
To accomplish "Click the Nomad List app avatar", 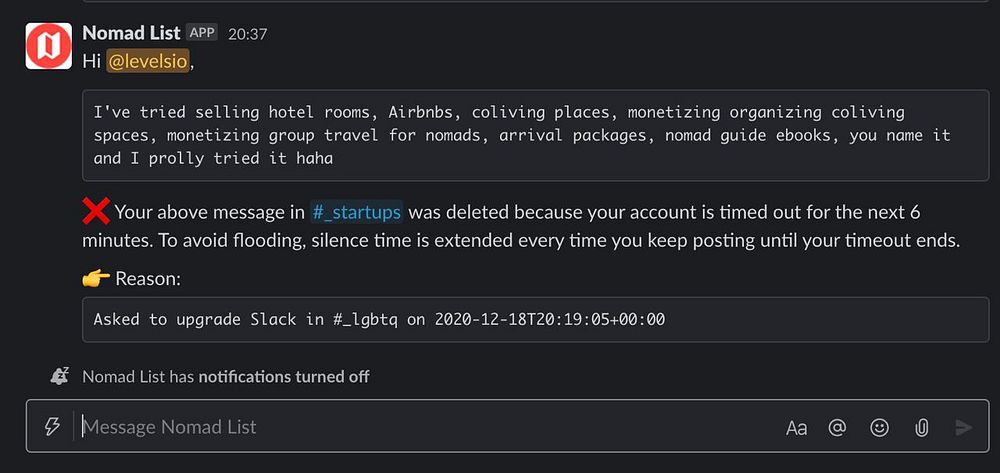I will 48,46.
